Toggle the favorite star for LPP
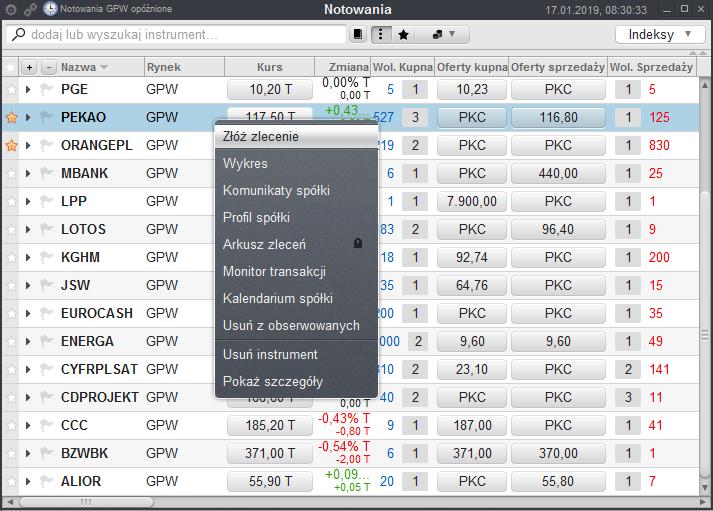This screenshot has width=713, height=511. (x=11, y=201)
